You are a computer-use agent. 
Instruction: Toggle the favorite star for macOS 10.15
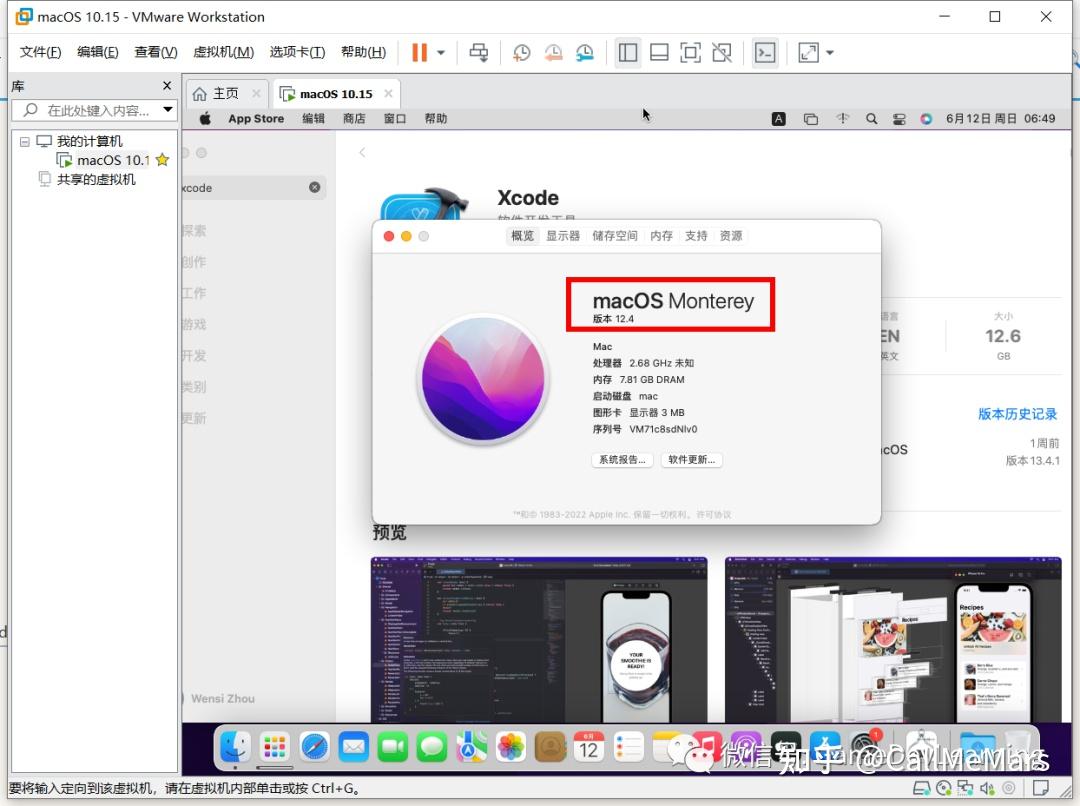[x=163, y=160]
